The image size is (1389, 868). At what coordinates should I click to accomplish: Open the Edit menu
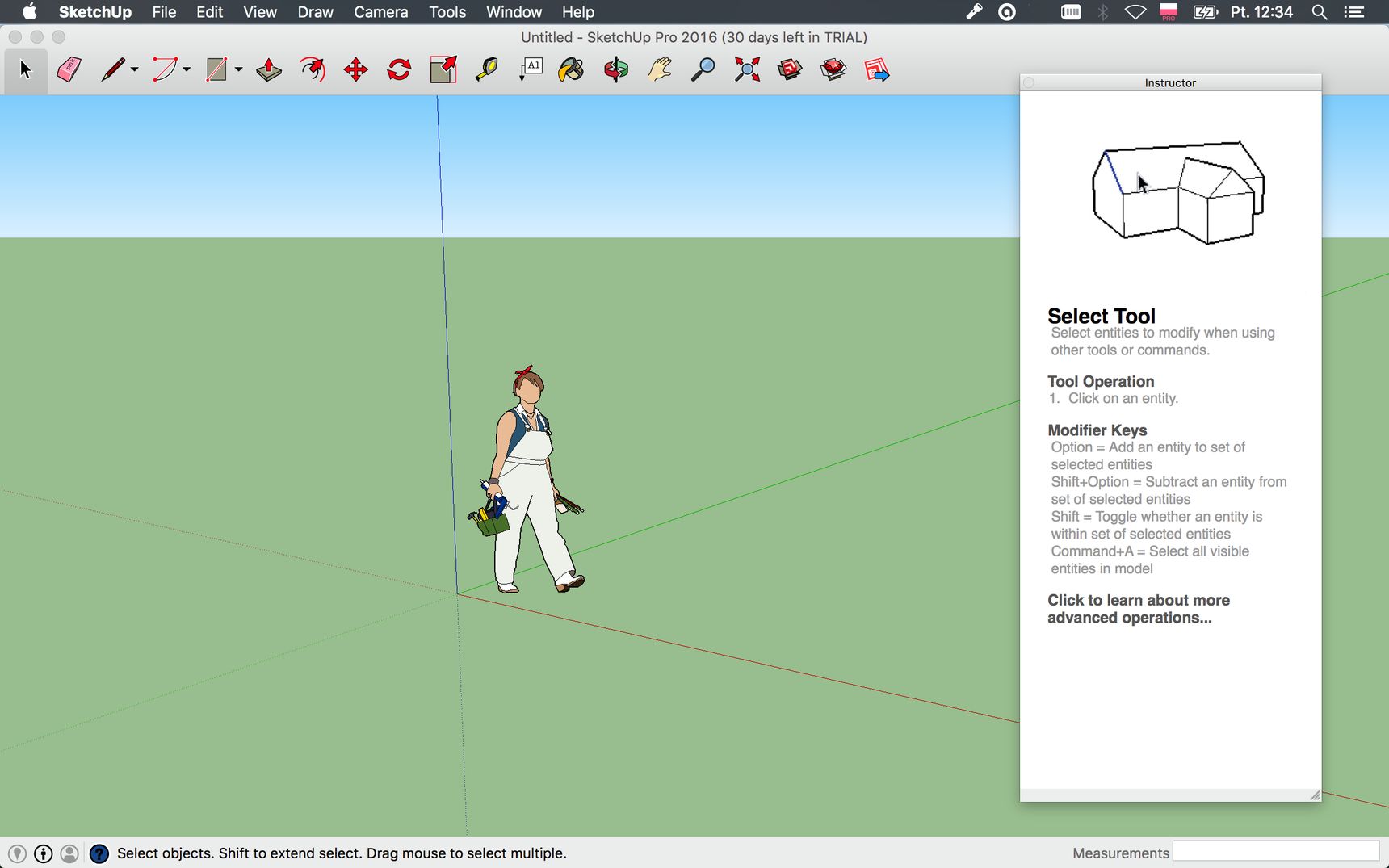tap(209, 12)
